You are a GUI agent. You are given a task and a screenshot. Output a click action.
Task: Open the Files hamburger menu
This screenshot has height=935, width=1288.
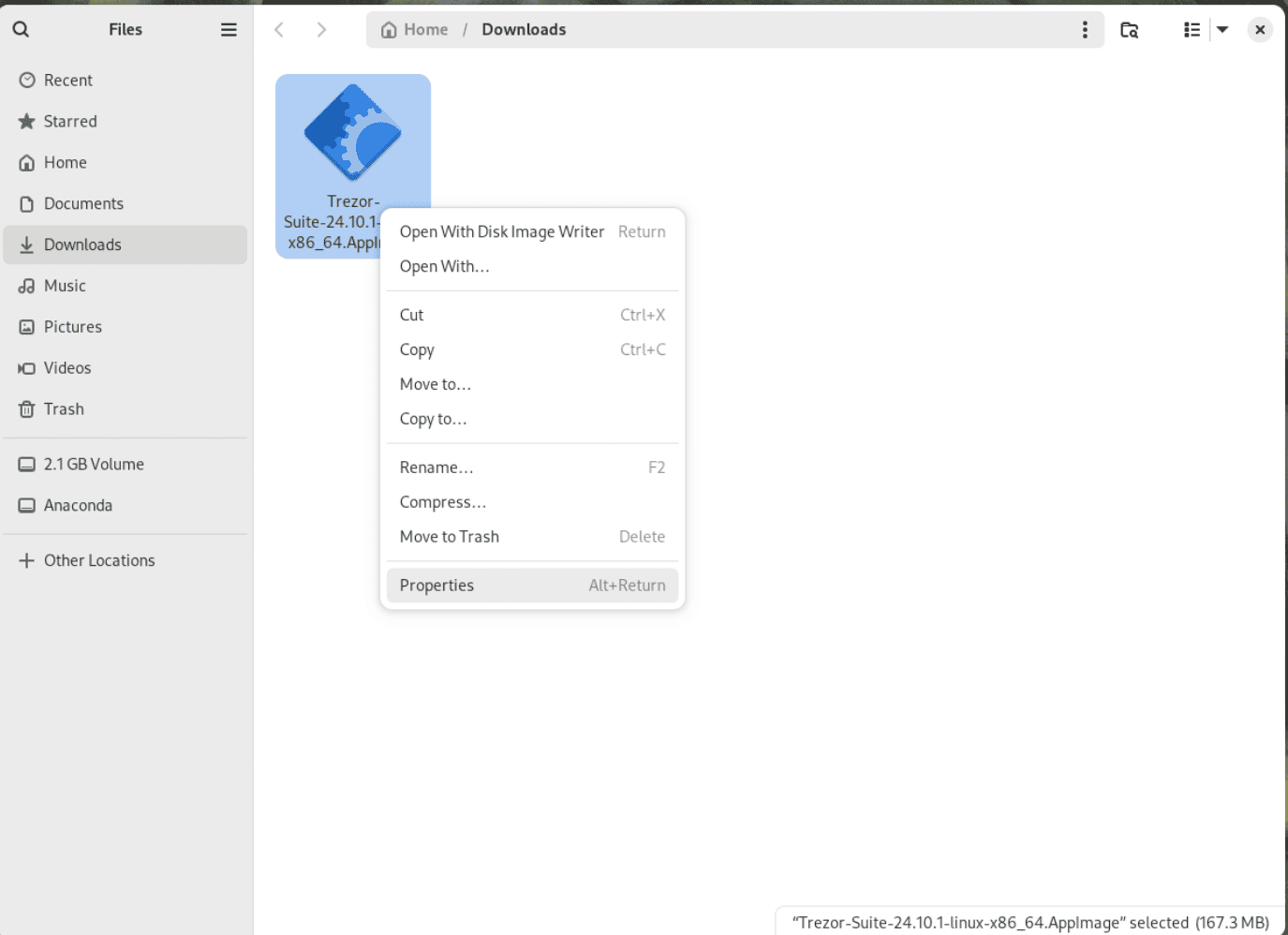pos(229,30)
